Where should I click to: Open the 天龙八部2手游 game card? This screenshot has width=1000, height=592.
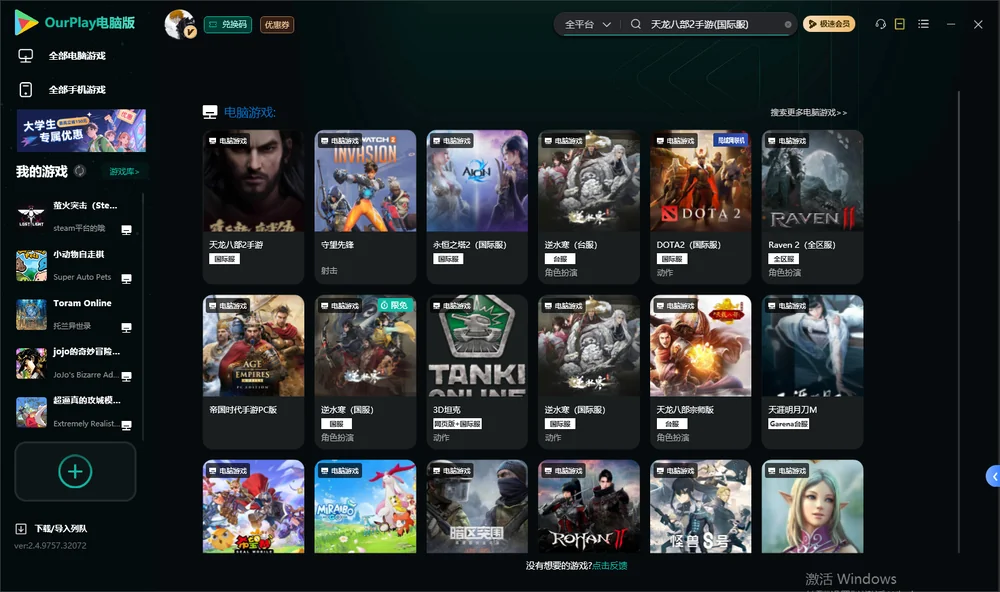point(253,207)
